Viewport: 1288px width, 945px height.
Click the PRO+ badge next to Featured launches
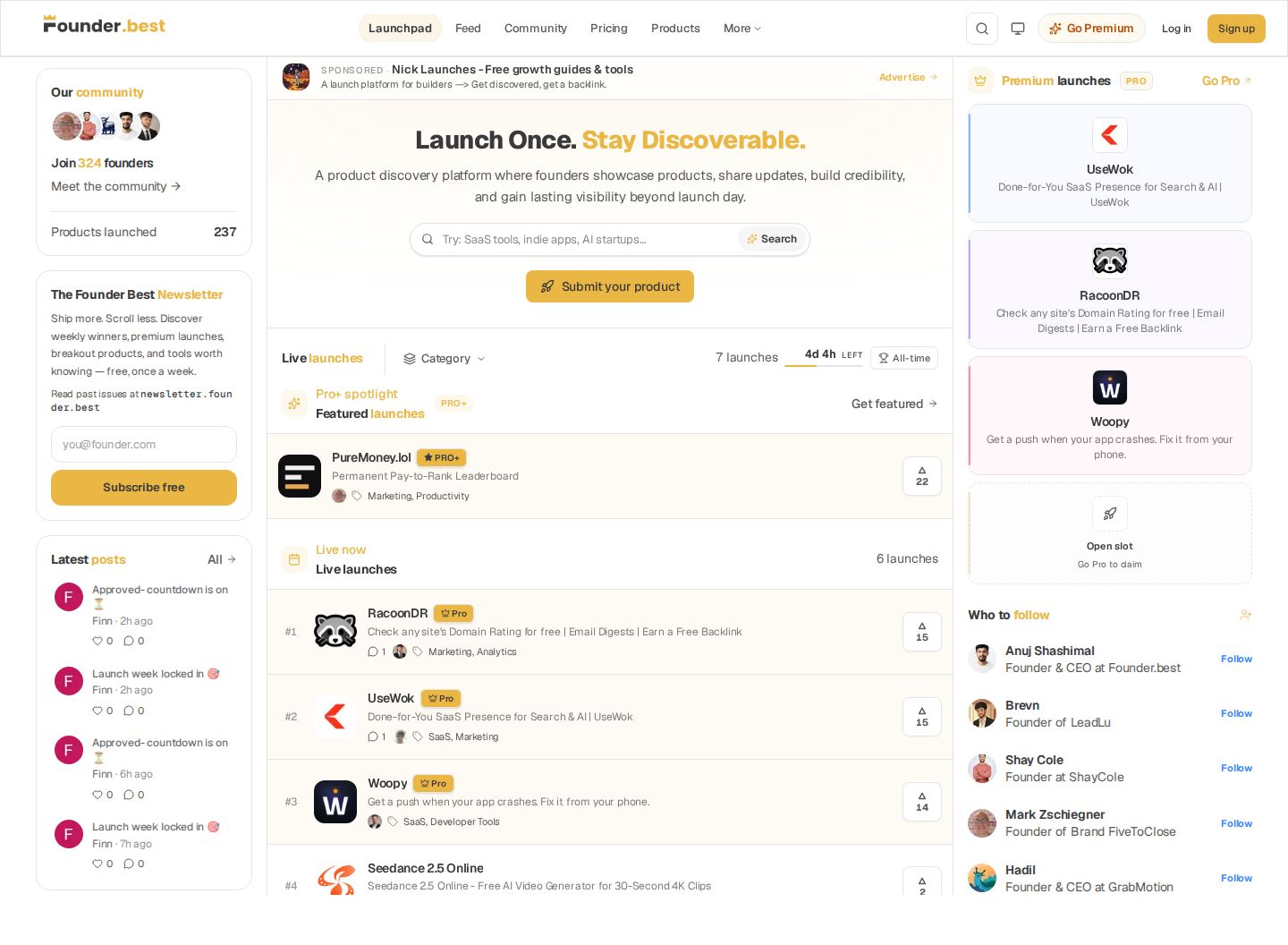point(453,404)
